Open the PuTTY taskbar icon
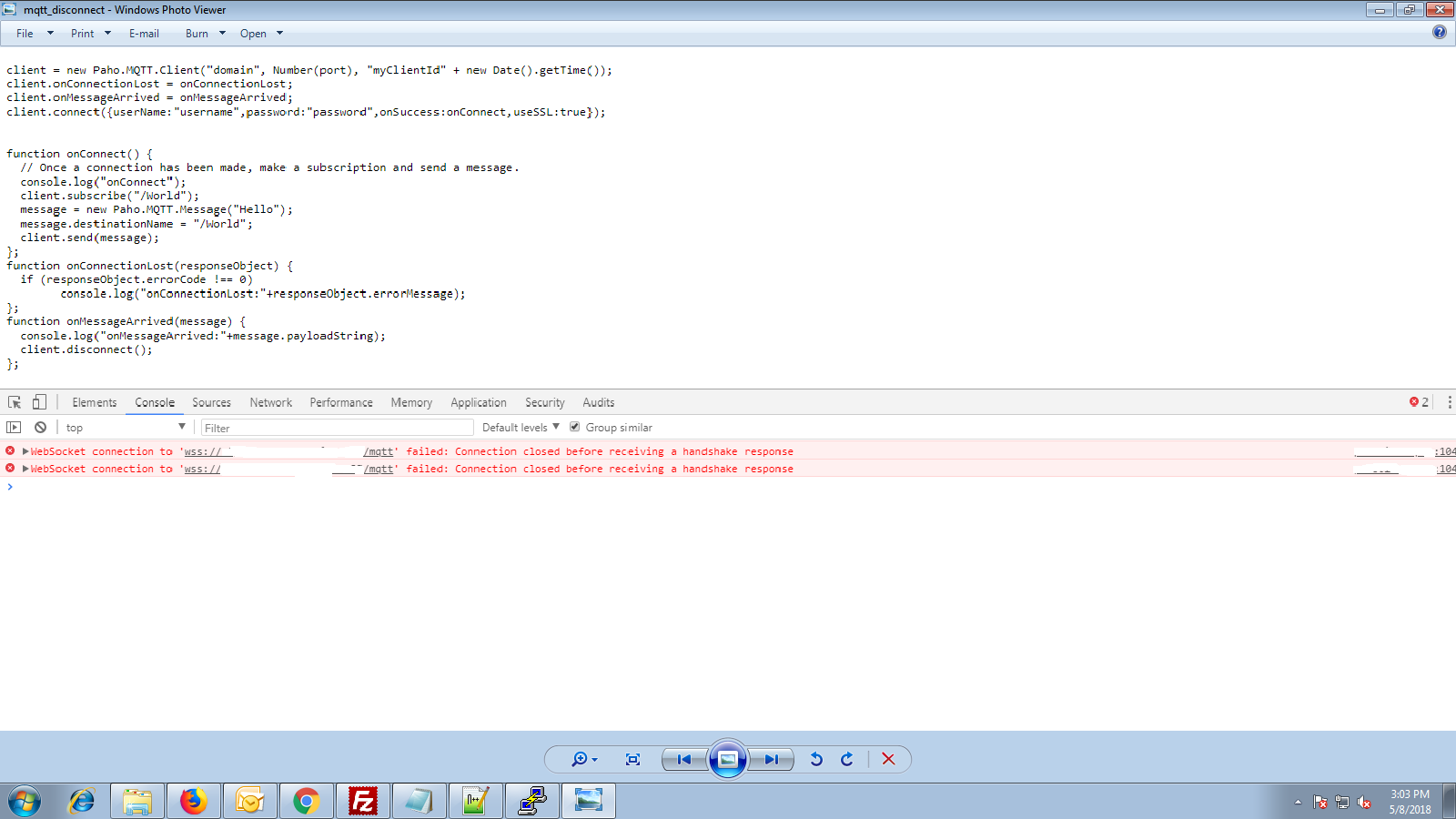 [x=532, y=801]
